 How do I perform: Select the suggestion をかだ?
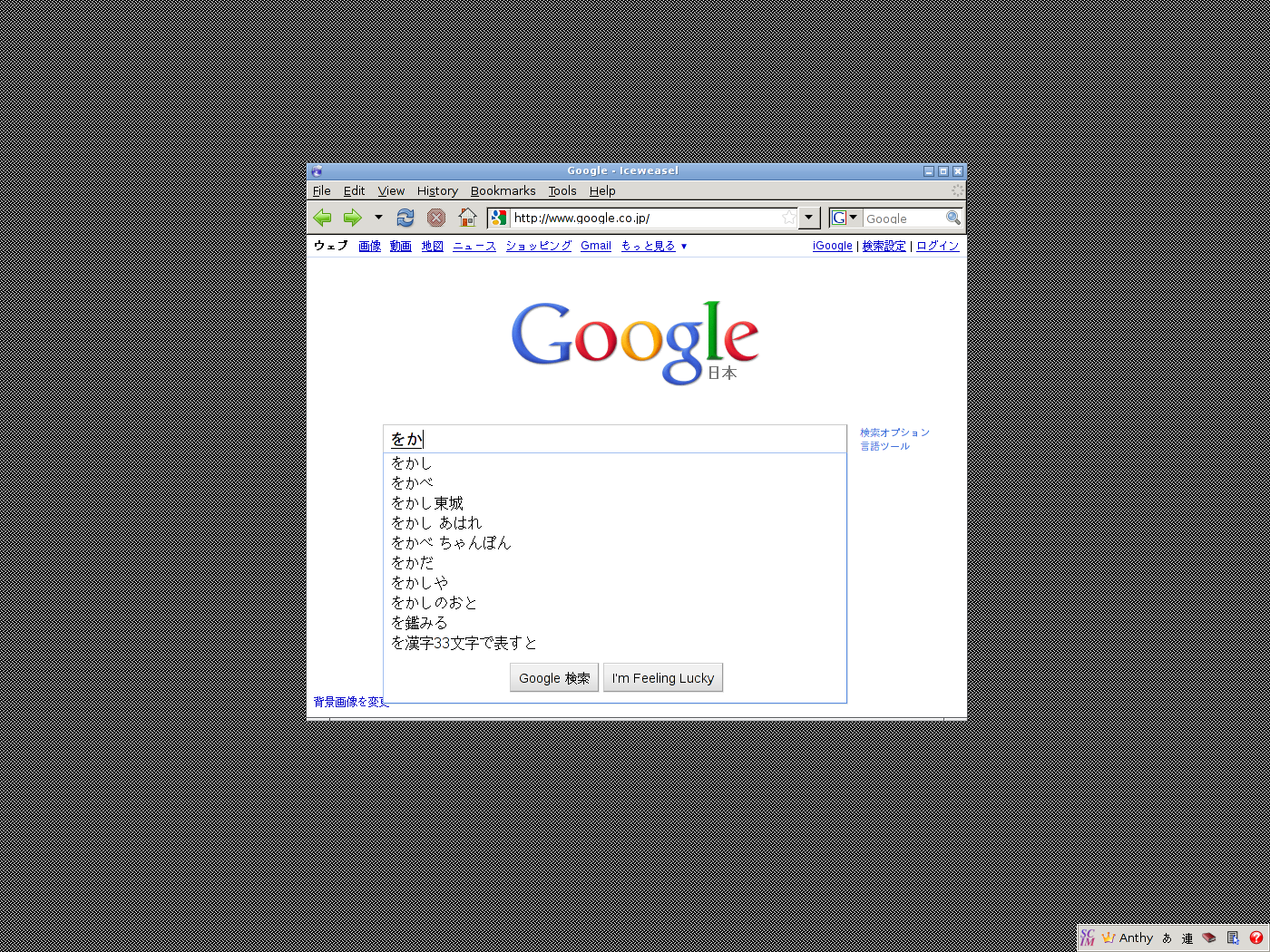[x=615, y=563]
